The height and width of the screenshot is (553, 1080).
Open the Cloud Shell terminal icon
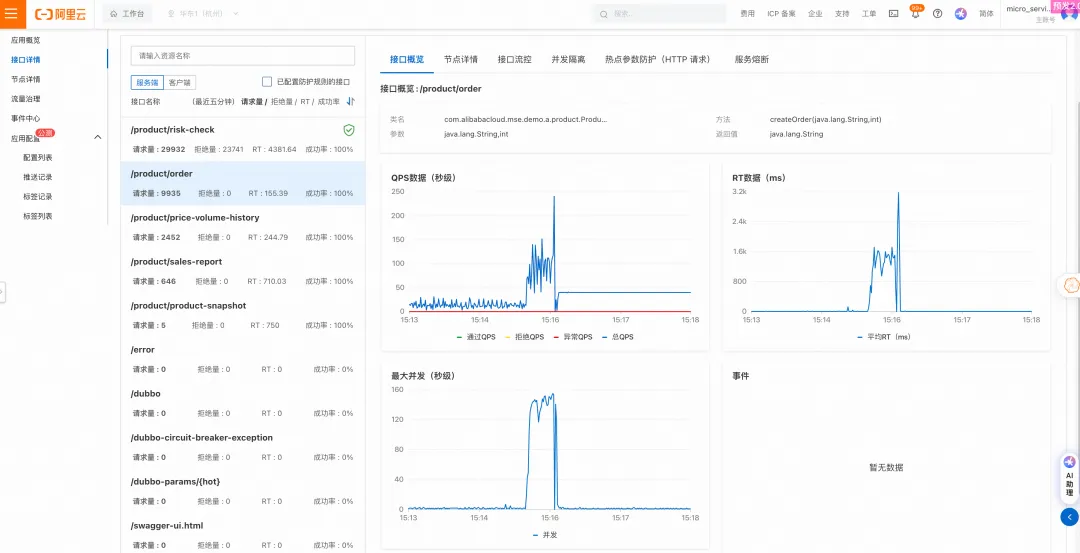(x=893, y=14)
